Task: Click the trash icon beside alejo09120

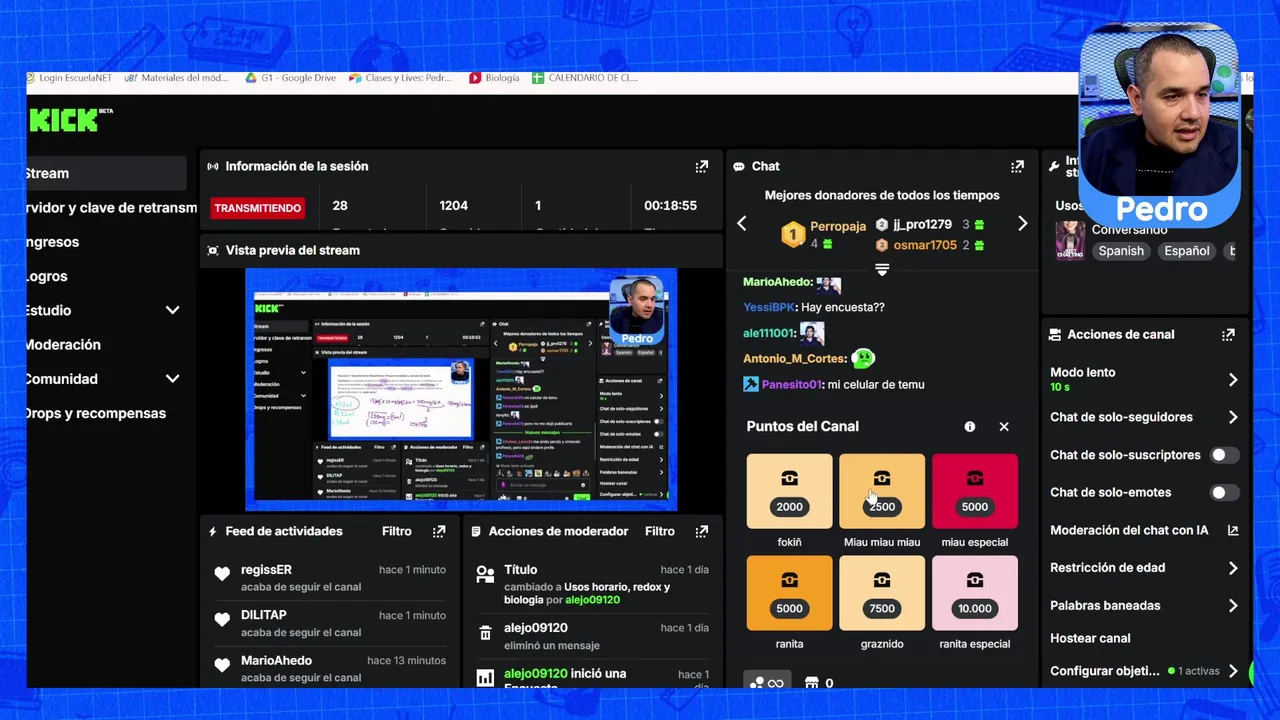Action: (x=485, y=632)
